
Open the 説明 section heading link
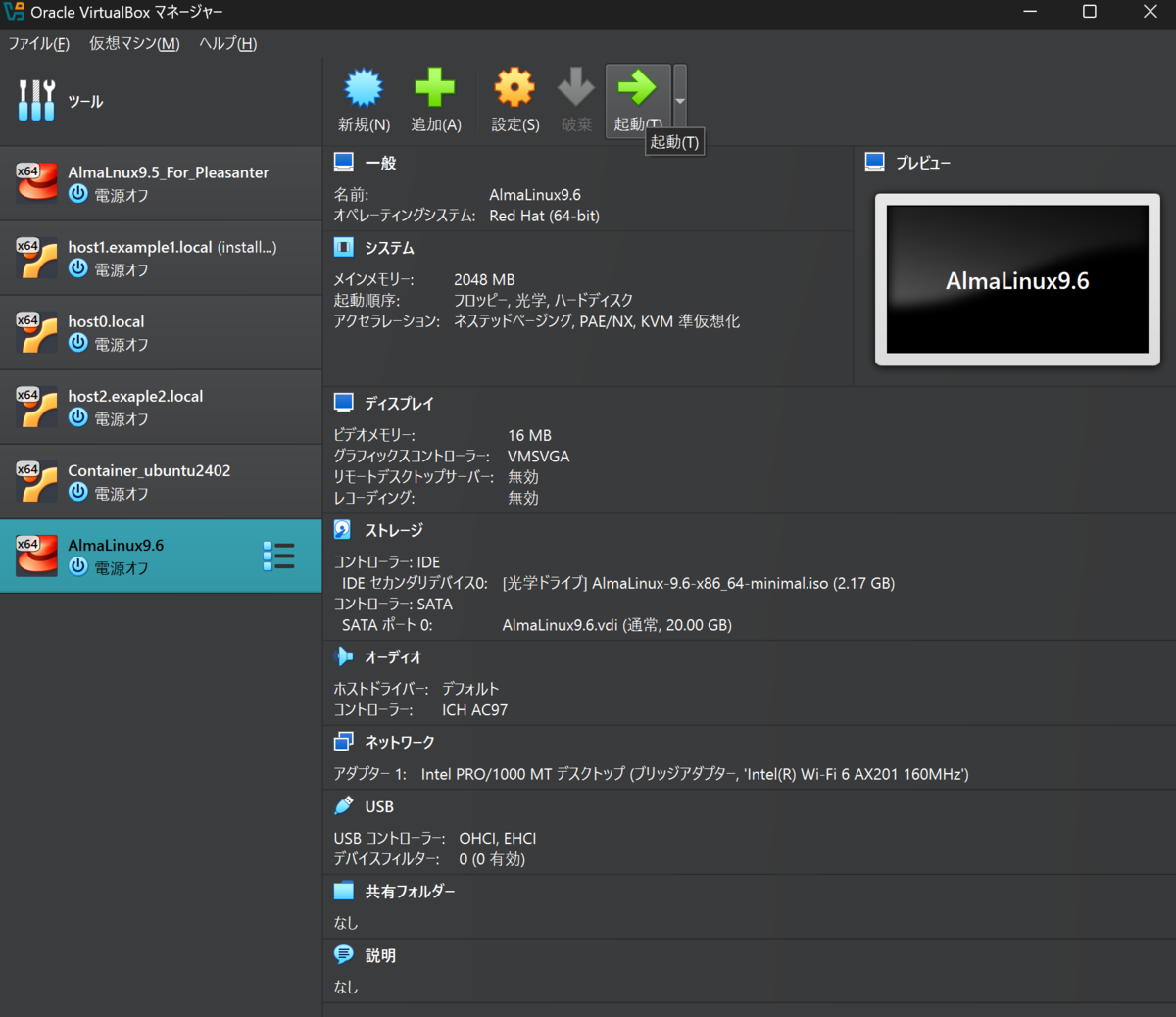pos(380,955)
